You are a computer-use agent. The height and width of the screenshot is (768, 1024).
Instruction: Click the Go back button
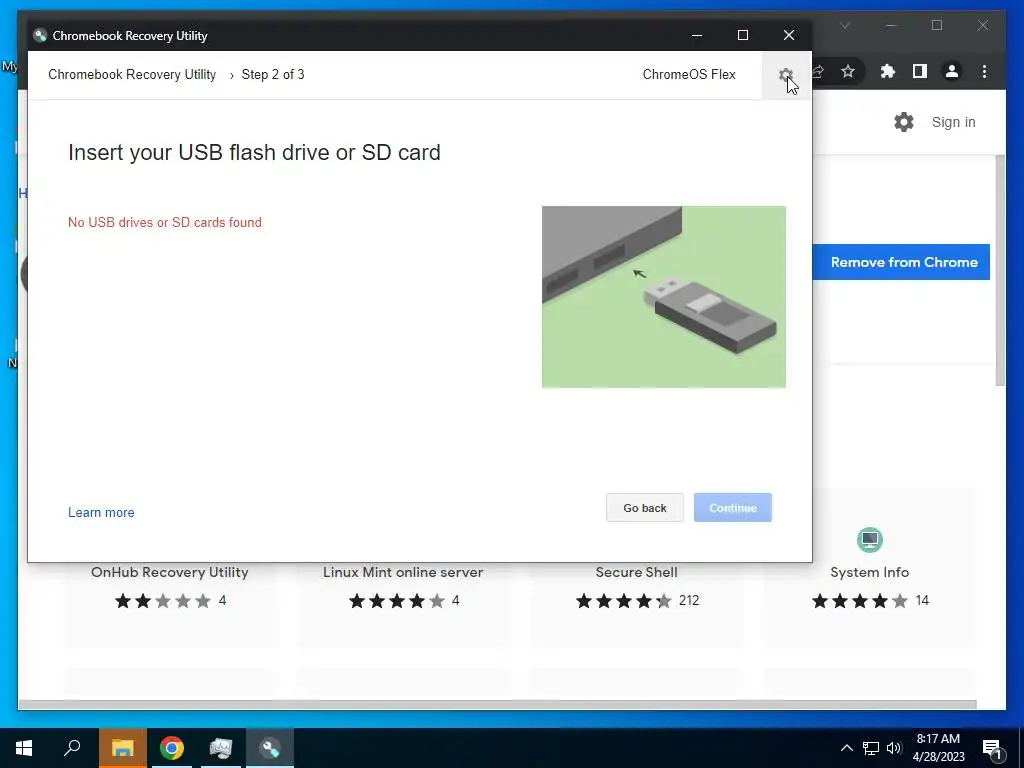[645, 507]
